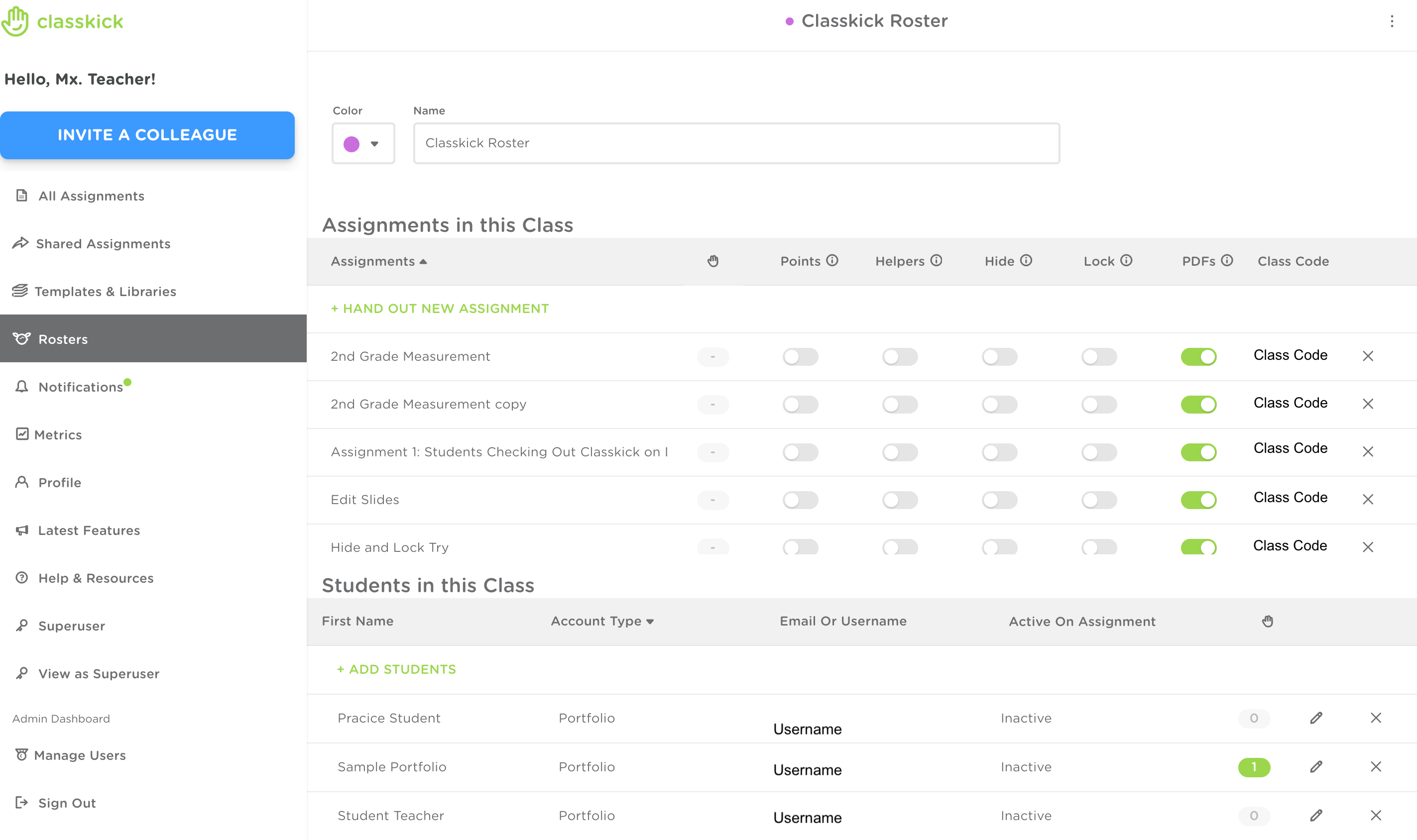
Task: Click hand-raise count for Student Teacher
Action: point(1254,816)
